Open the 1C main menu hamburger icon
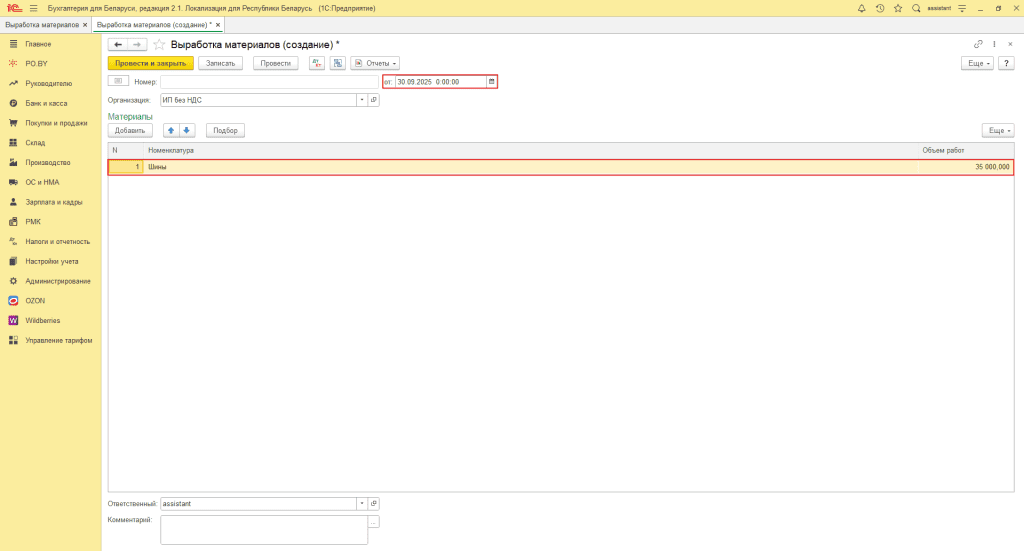Image resolution: width=1024 pixels, height=551 pixels. click(33, 8)
